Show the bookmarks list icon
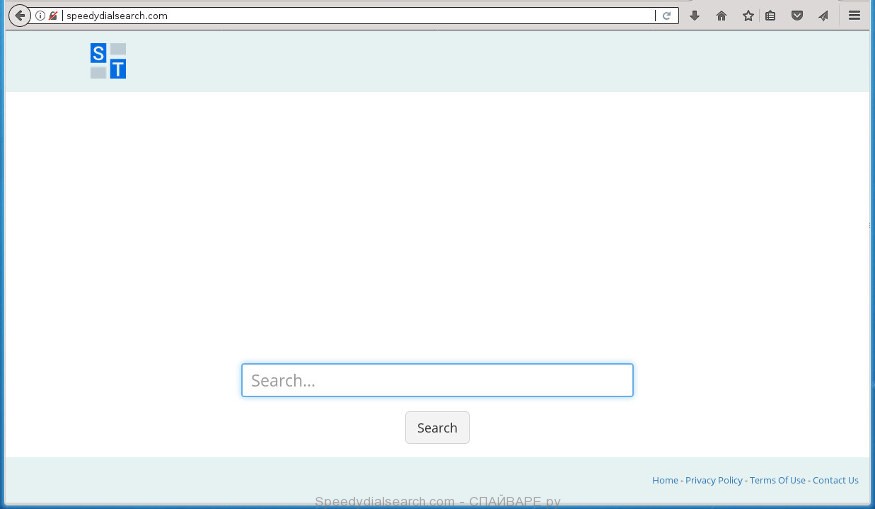 point(770,16)
